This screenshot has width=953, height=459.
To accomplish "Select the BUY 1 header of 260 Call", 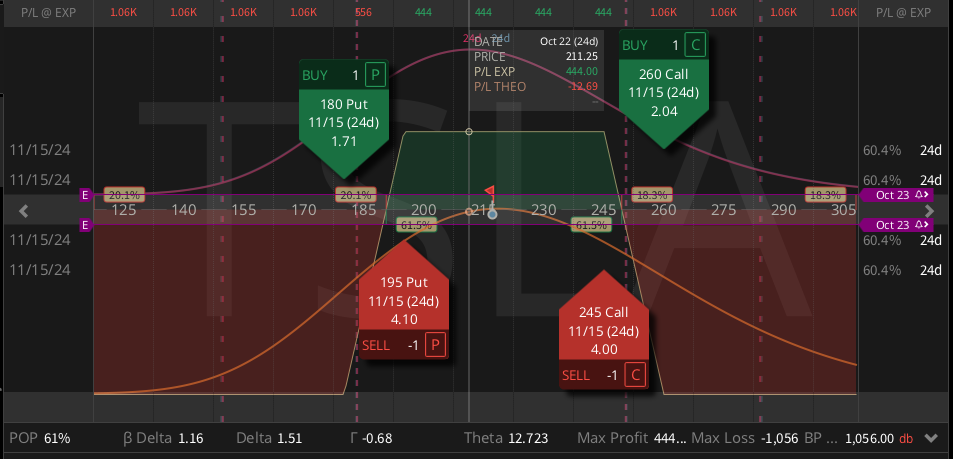I will tap(664, 45).
